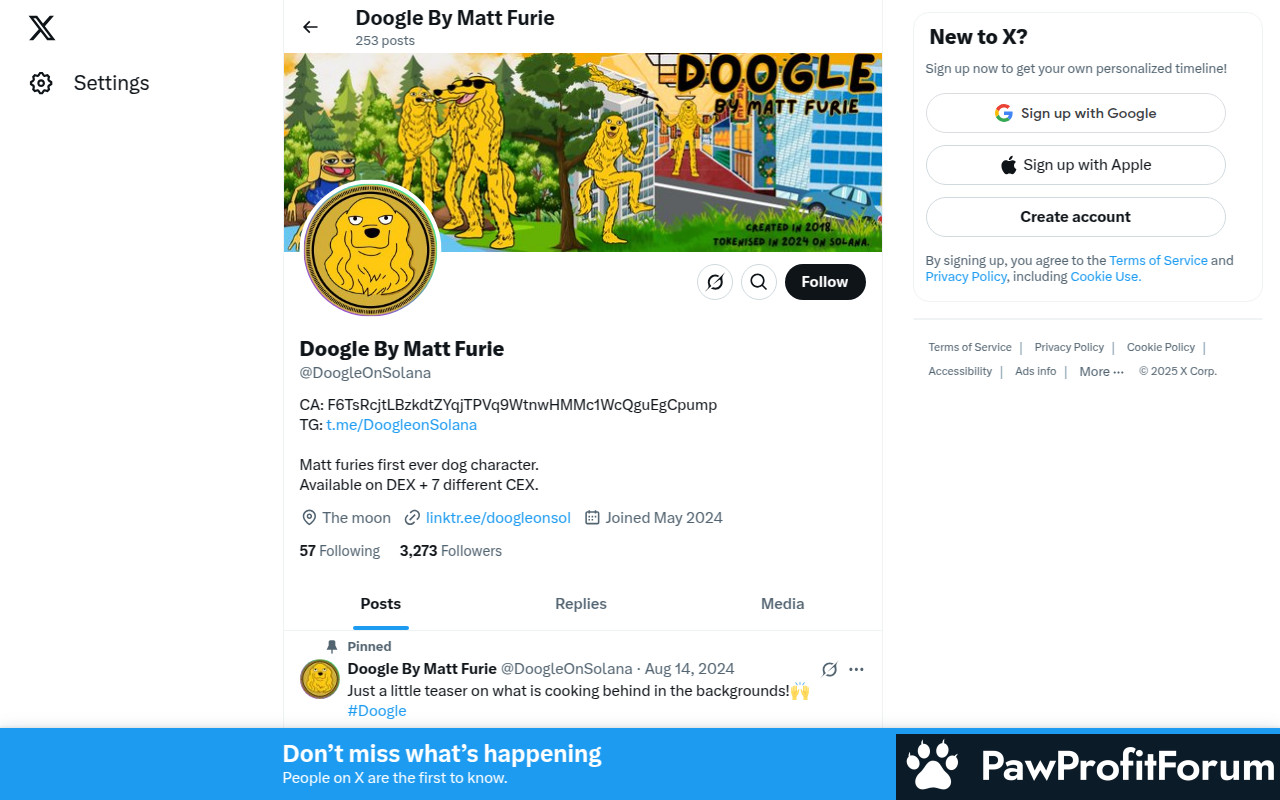Open three-dot menu on pinned post
1280x800 pixels.
(856, 669)
